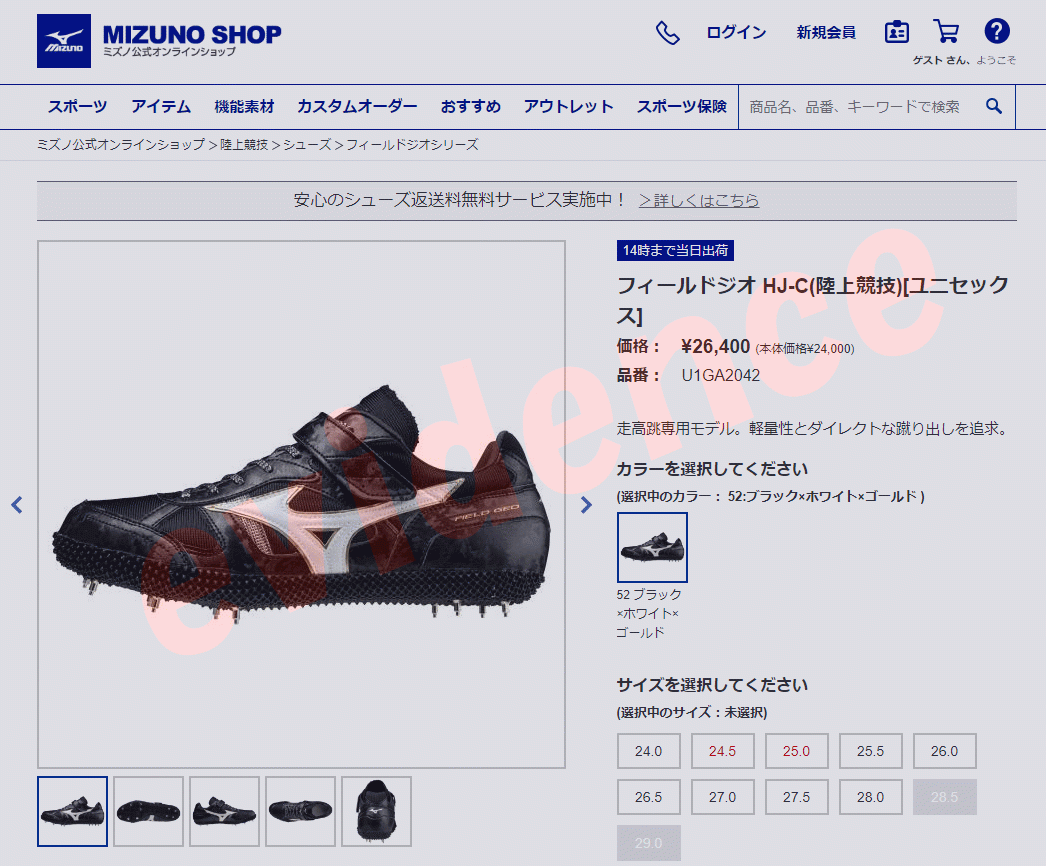Click the ログイン link

click(x=736, y=33)
